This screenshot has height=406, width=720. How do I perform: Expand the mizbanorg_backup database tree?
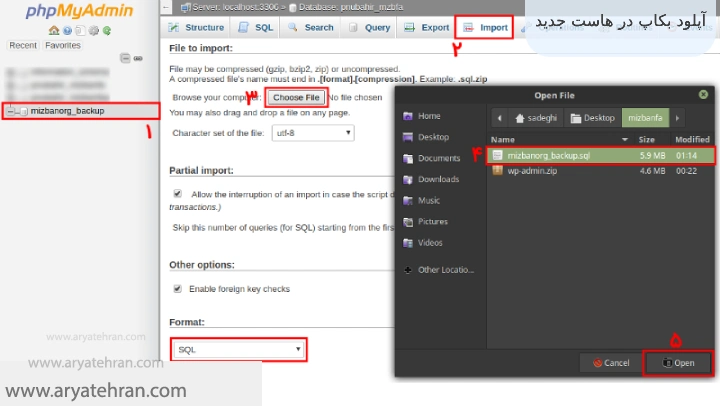[x=10, y=111]
